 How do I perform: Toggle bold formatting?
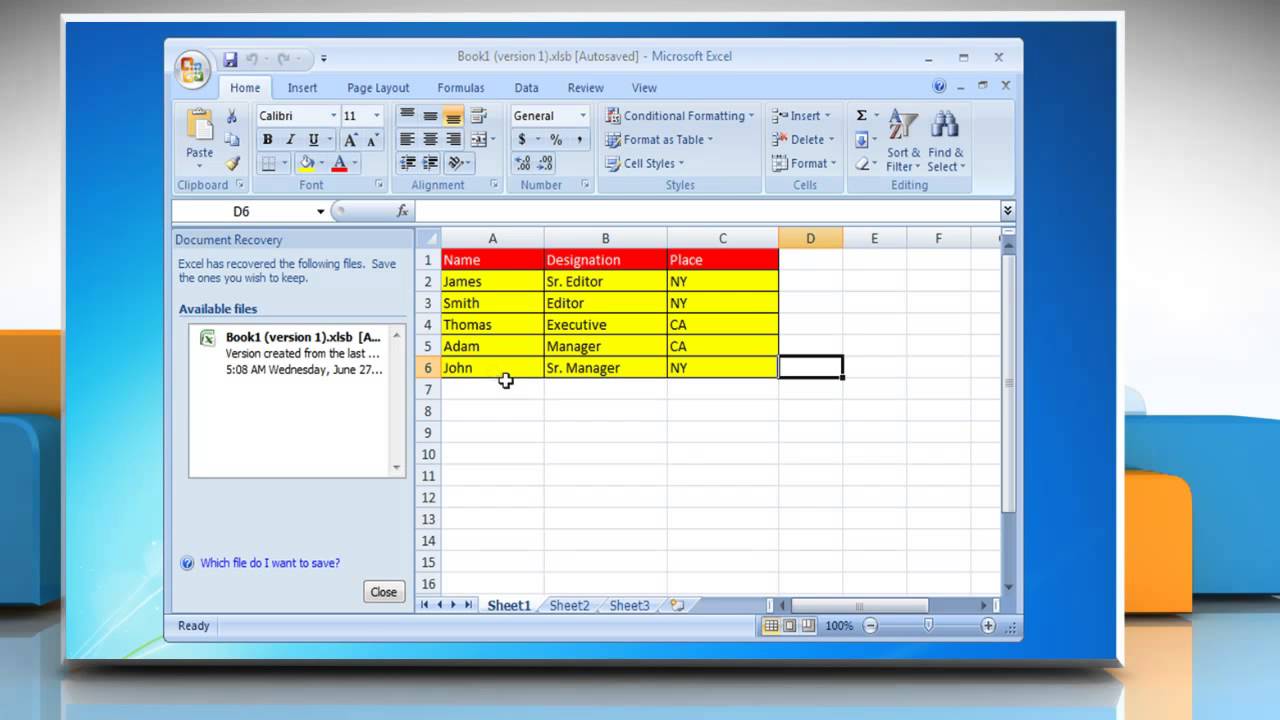point(268,140)
